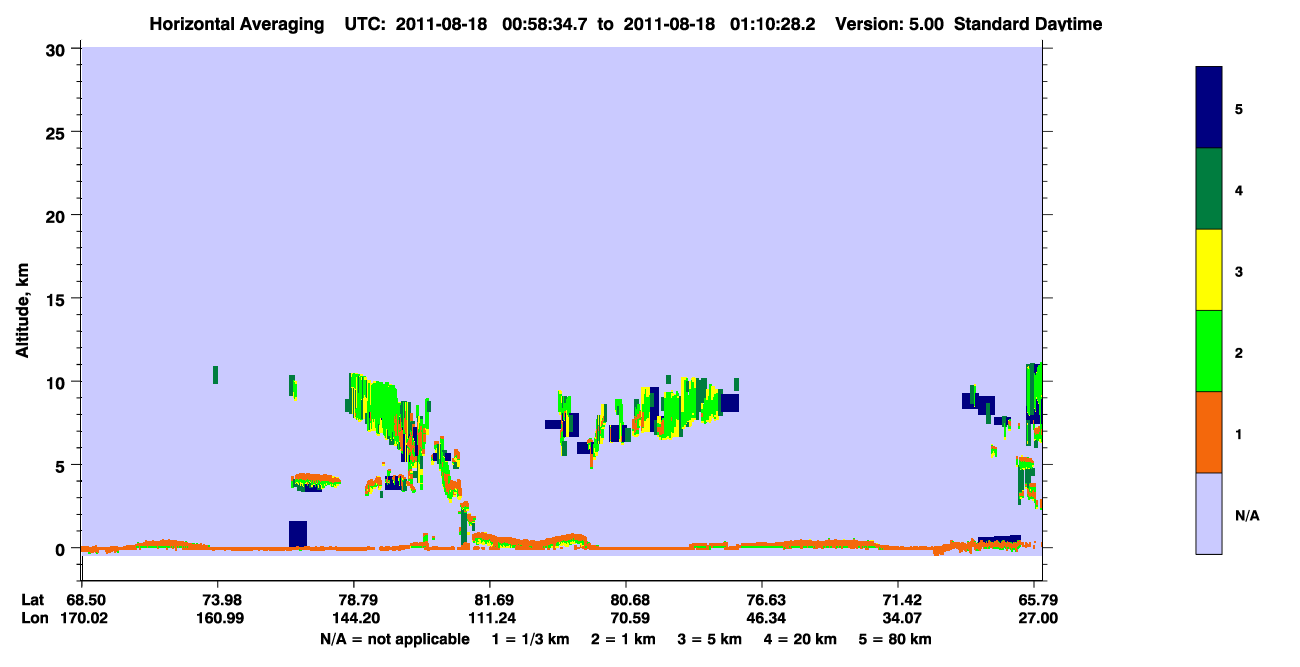Click latitude value 65.79
The width and height of the screenshot is (1300, 667).
(x=1038, y=600)
